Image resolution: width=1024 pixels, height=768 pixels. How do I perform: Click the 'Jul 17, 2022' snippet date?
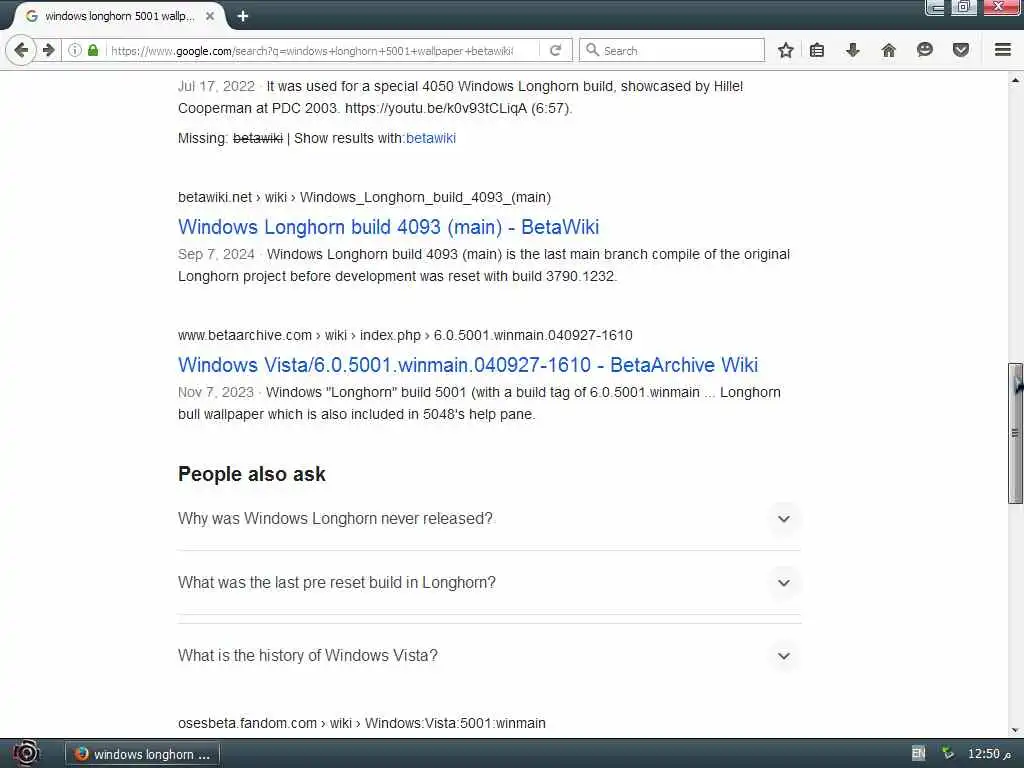[x=216, y=86]
